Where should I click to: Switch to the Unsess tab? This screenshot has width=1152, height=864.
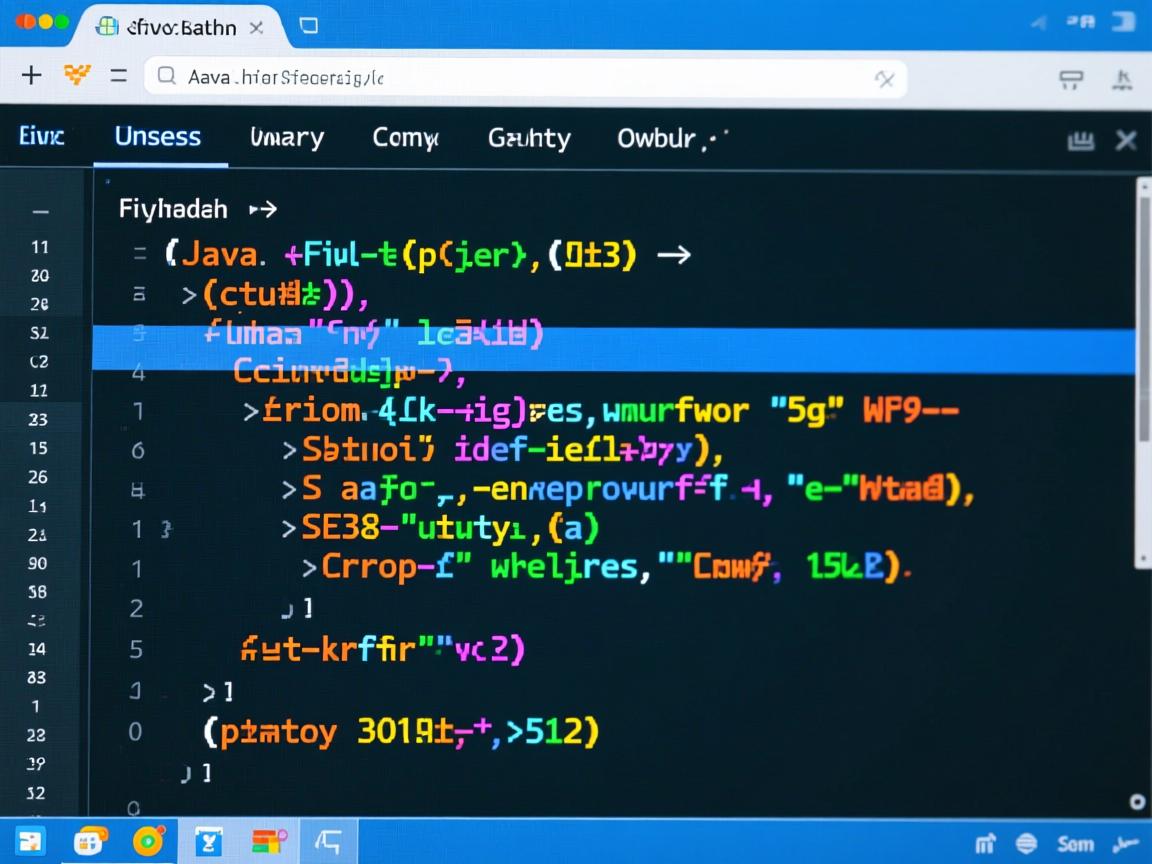click(x=158, y=137)
